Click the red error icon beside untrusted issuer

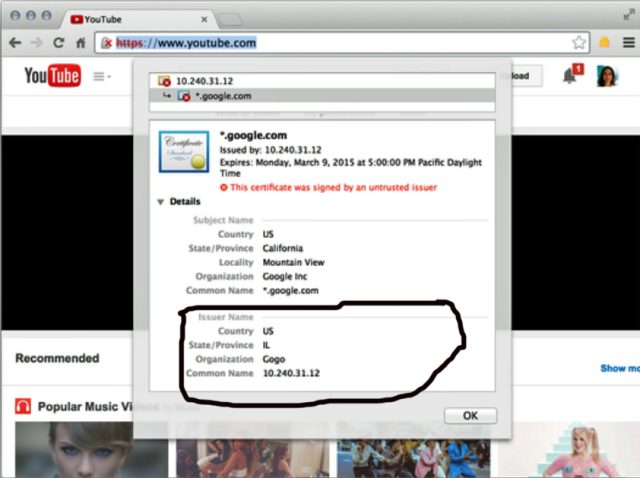(224, 187)
